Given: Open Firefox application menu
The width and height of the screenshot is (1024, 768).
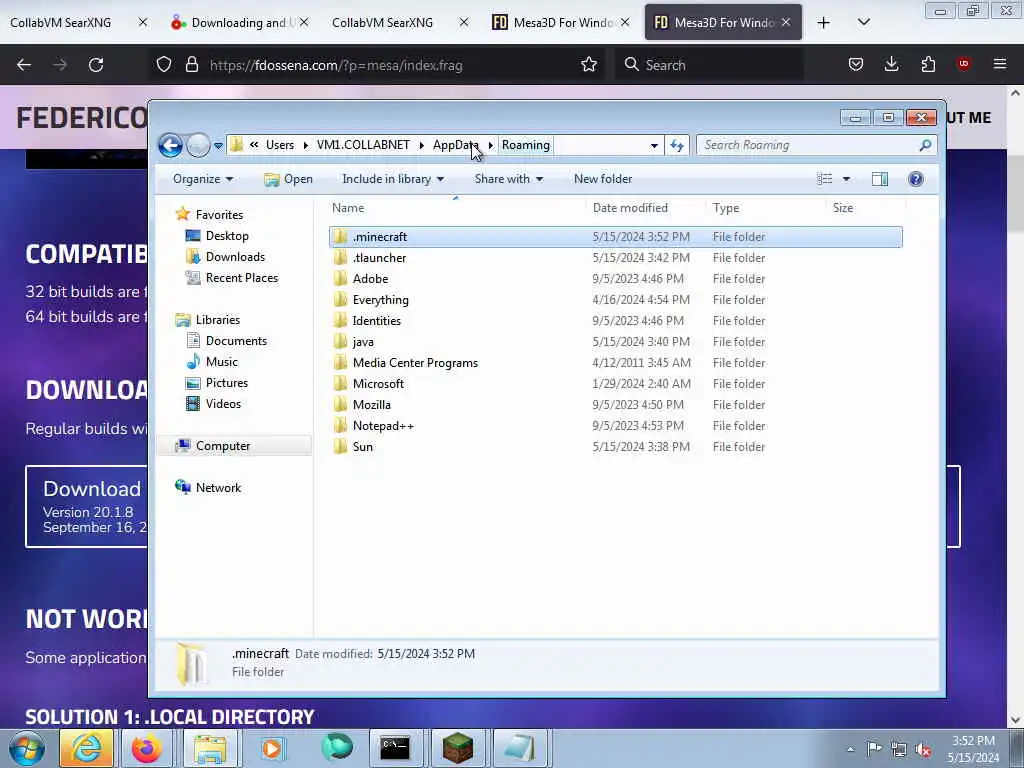Looking at the screenshot, I should click(x=1000, y=64).
